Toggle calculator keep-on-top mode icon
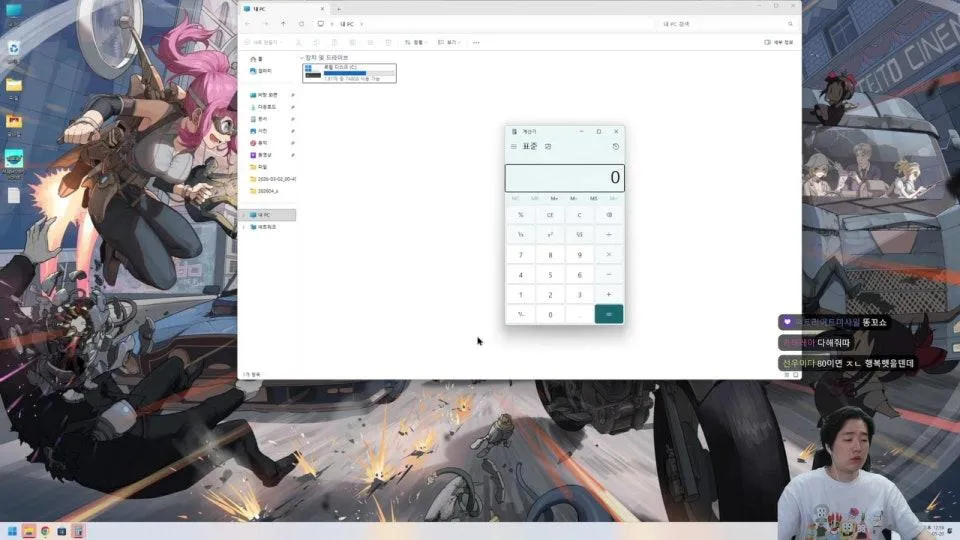 click(548, 146)
